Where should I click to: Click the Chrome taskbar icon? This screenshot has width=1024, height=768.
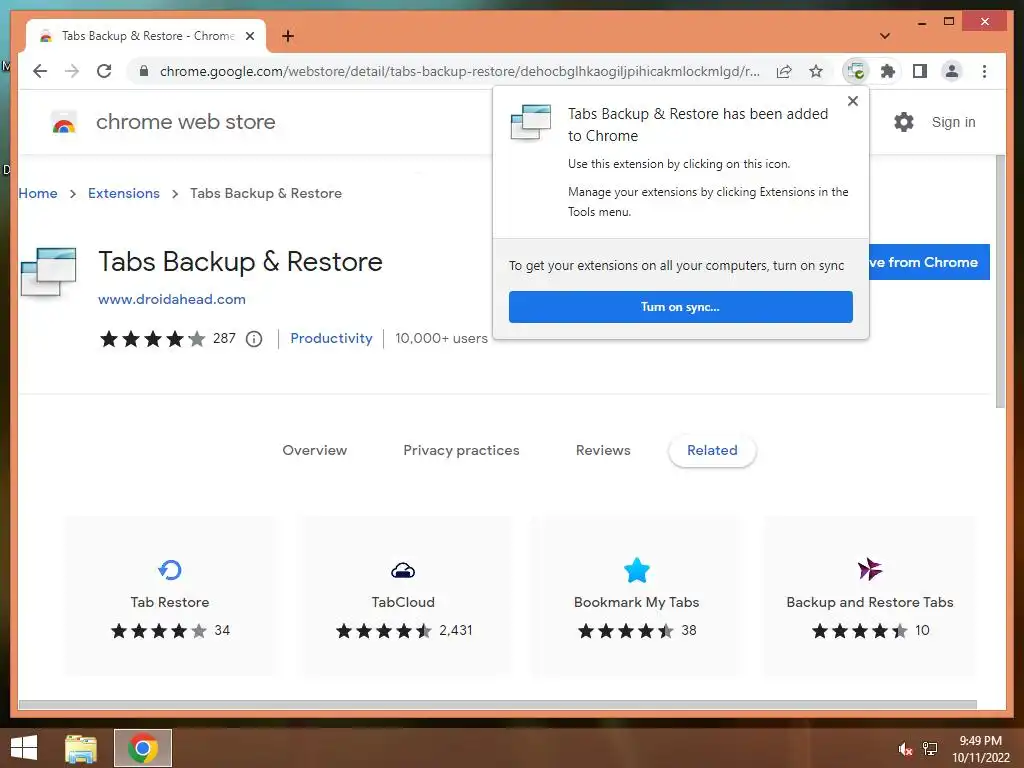point(143,748)
